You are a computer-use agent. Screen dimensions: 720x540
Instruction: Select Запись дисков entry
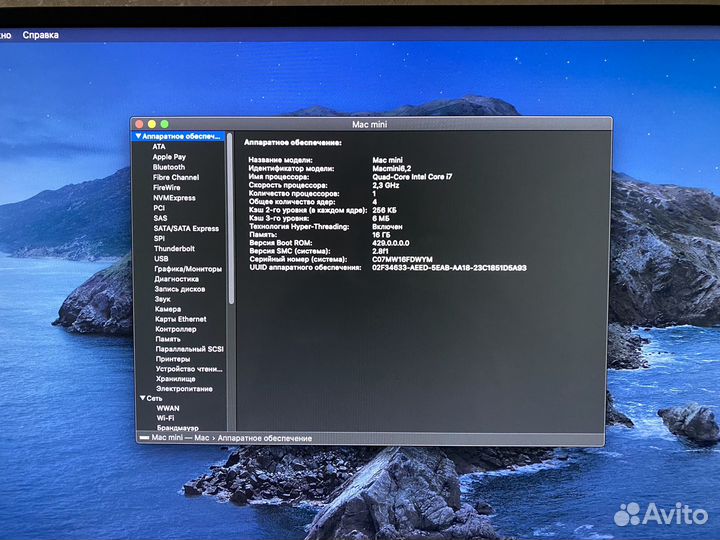tap(180, 289)
